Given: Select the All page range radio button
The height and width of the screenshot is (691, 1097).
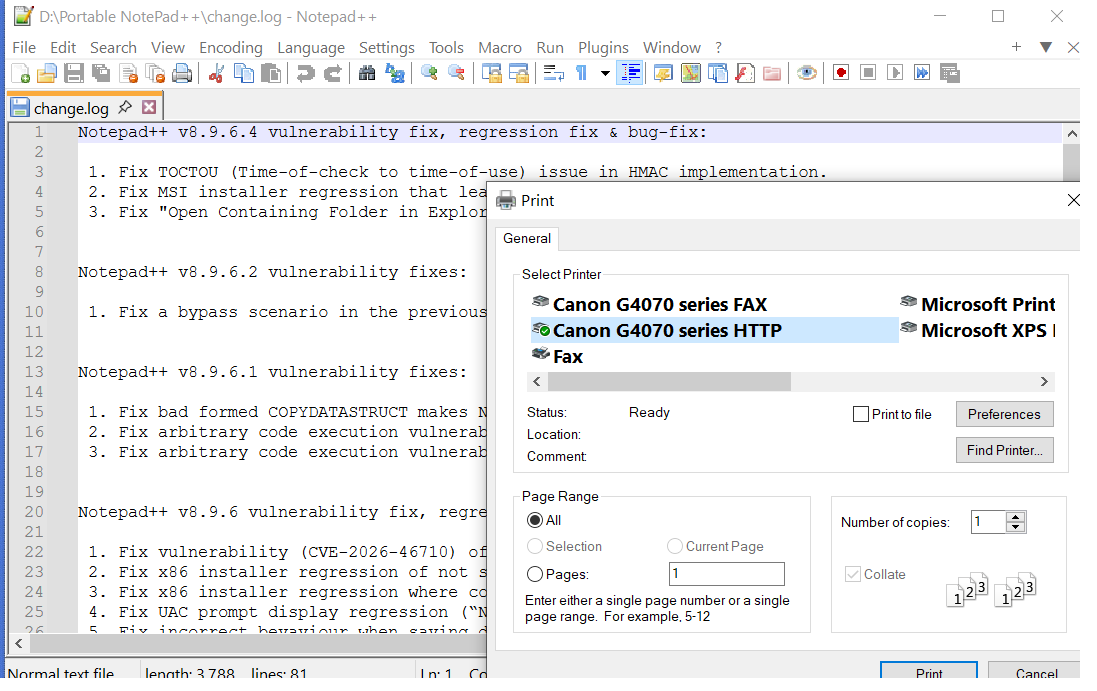Looking at the screenshot, I should [535, 520].
